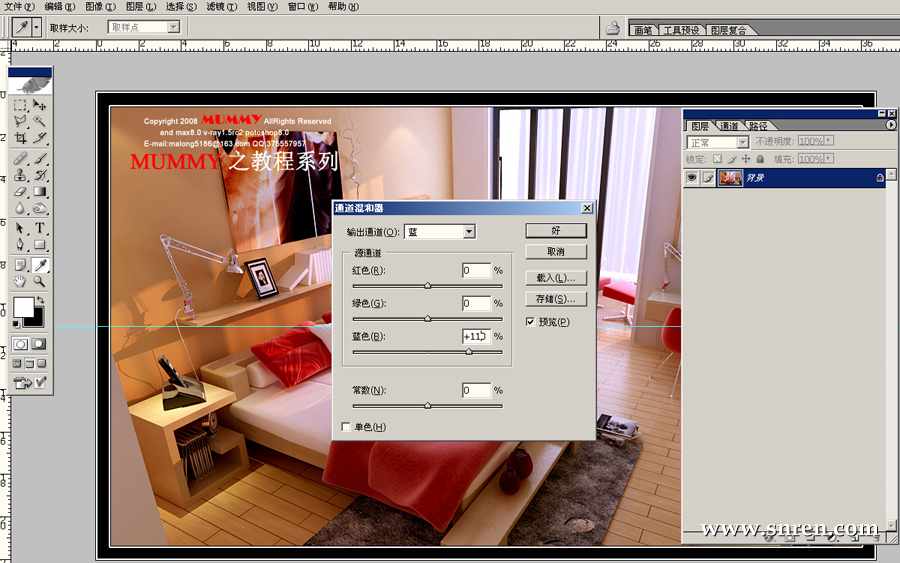This screenshot has height=563, width=900.
Task: Open the file browser icon in options bar
Action: click(613, 27)
